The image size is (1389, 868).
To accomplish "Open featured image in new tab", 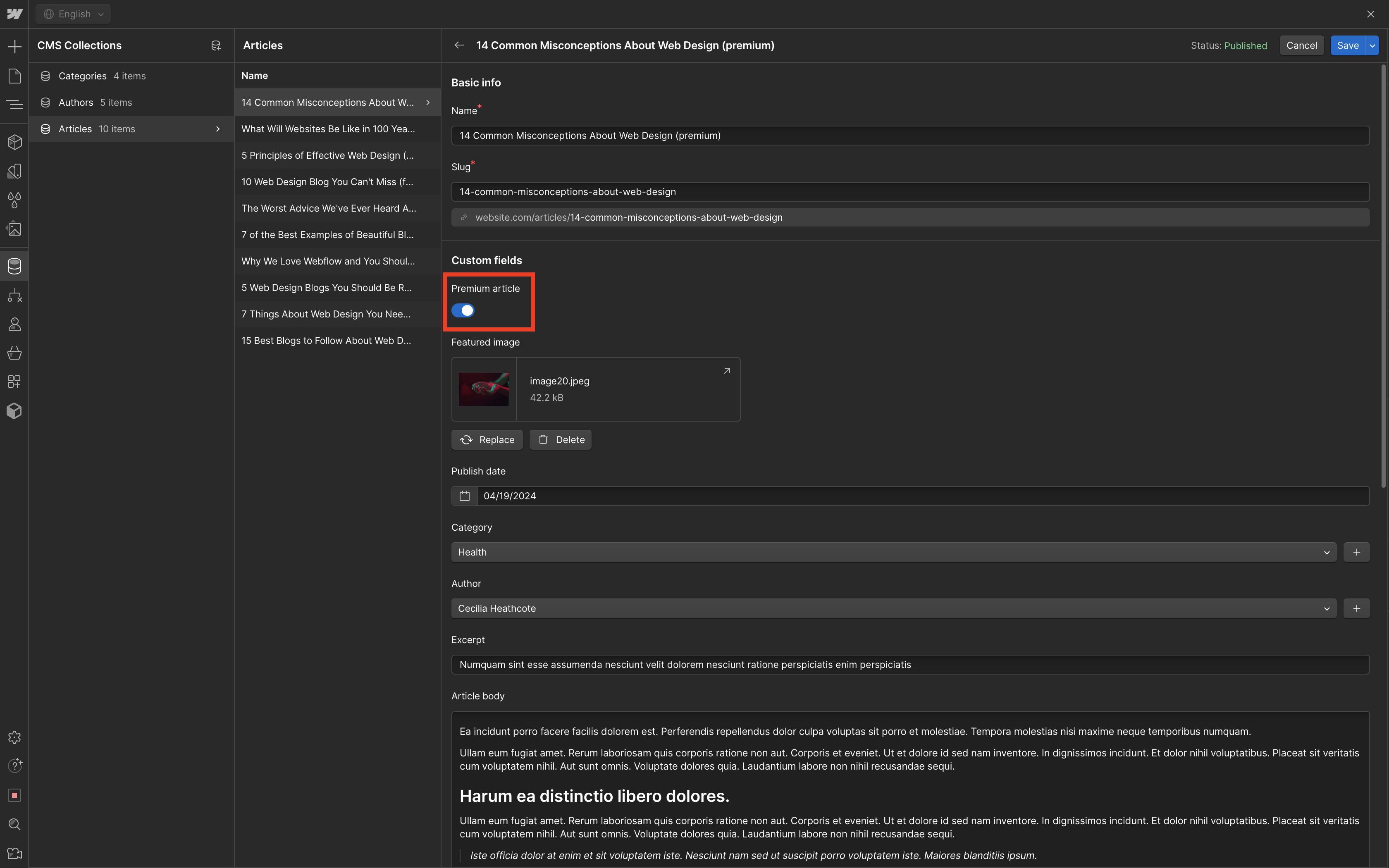I will tap(727, 371).
